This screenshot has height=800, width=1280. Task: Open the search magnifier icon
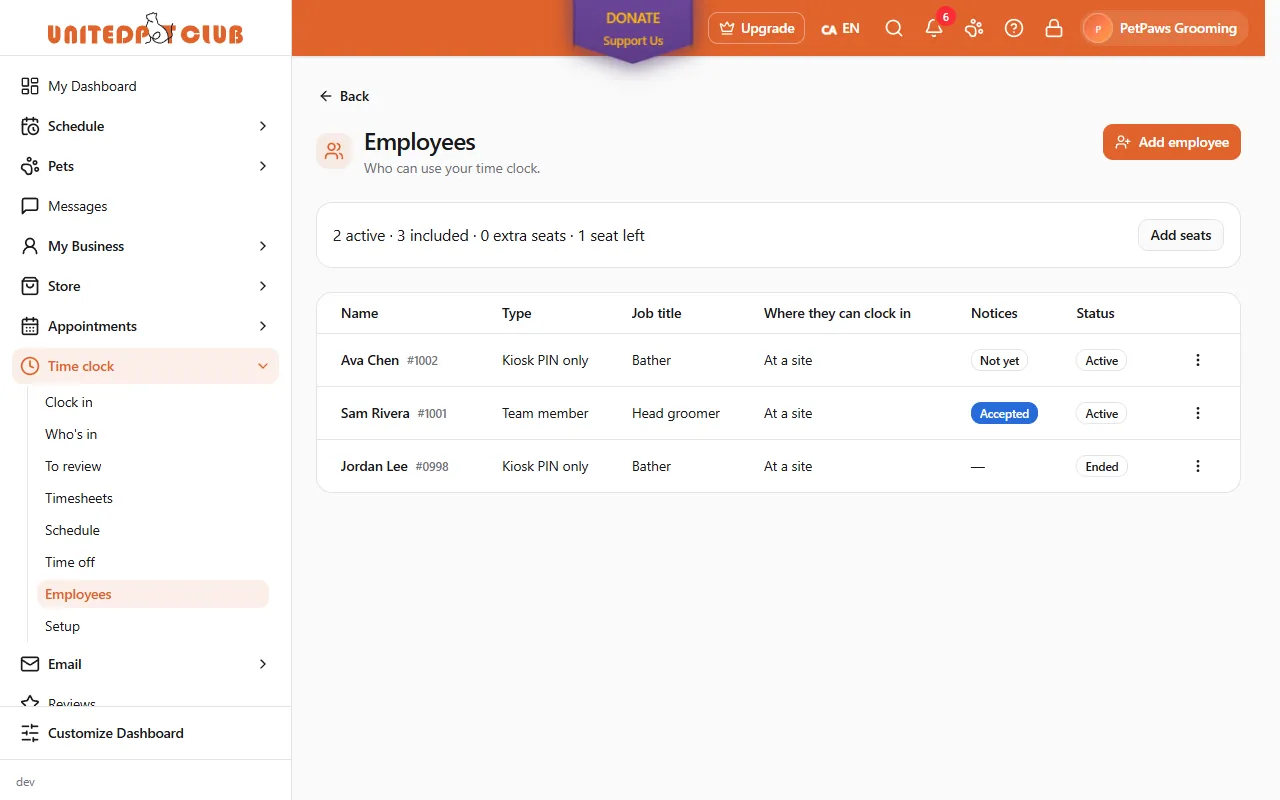pyautogui.click(x=894, y=28)
